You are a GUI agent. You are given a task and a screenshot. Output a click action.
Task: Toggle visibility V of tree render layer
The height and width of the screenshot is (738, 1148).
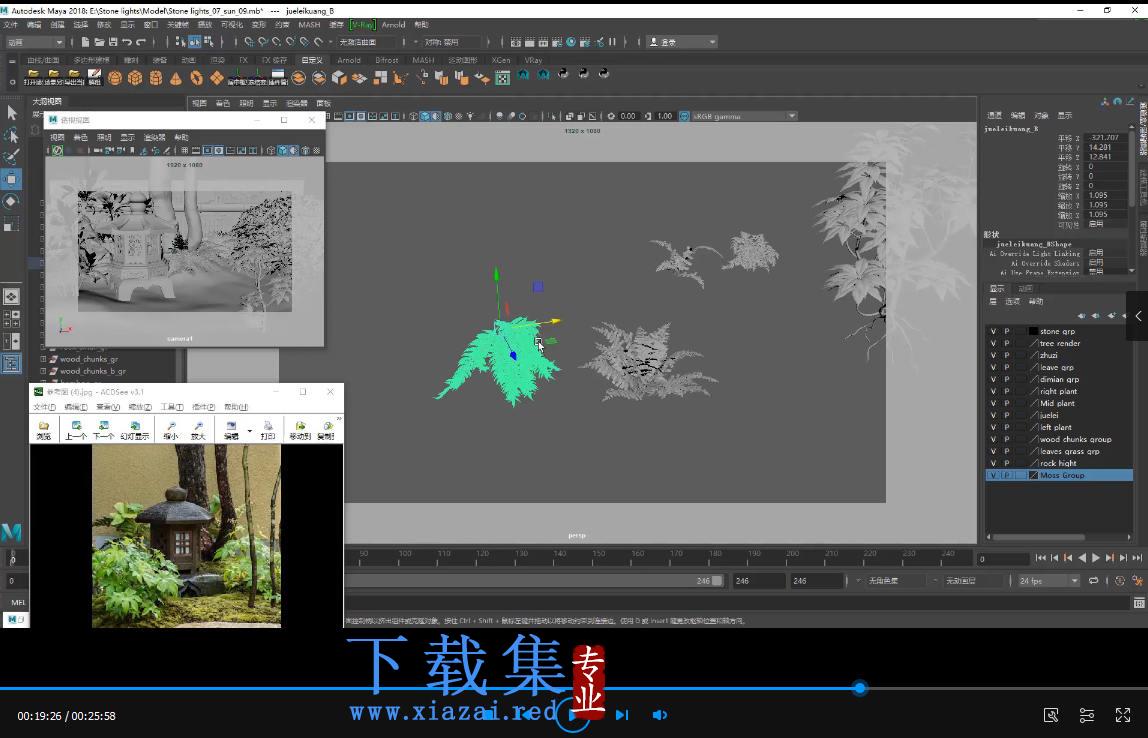coord(994,343)
